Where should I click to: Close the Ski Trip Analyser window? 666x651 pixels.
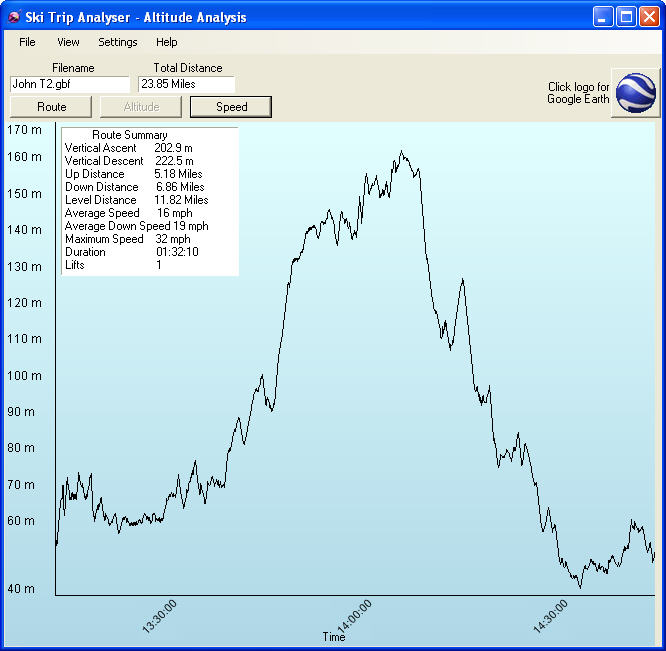point(648,17)
